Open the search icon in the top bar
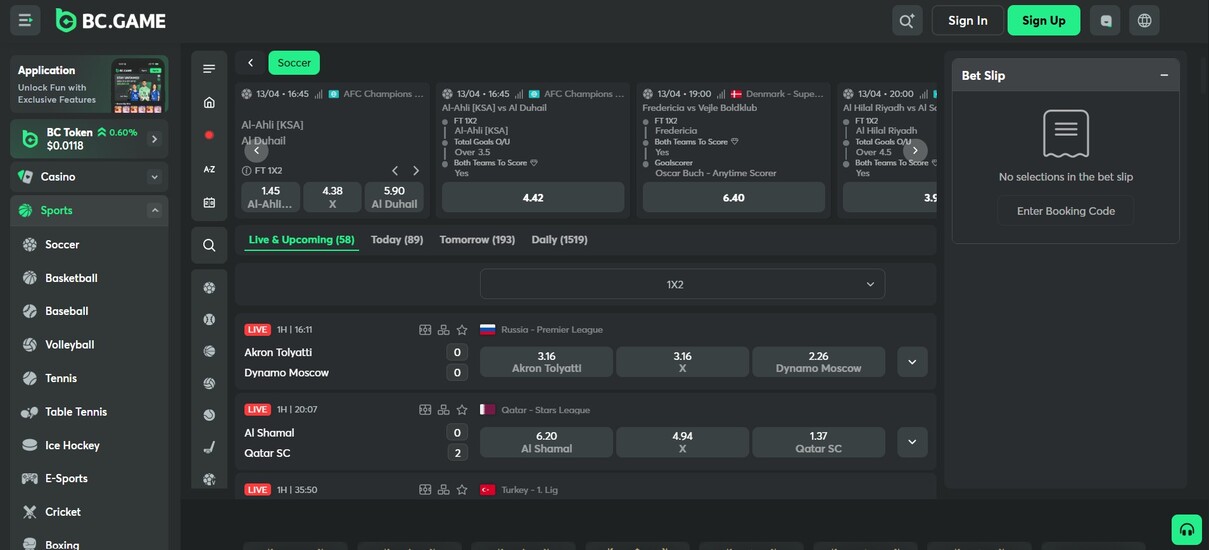 pos(907,21)
